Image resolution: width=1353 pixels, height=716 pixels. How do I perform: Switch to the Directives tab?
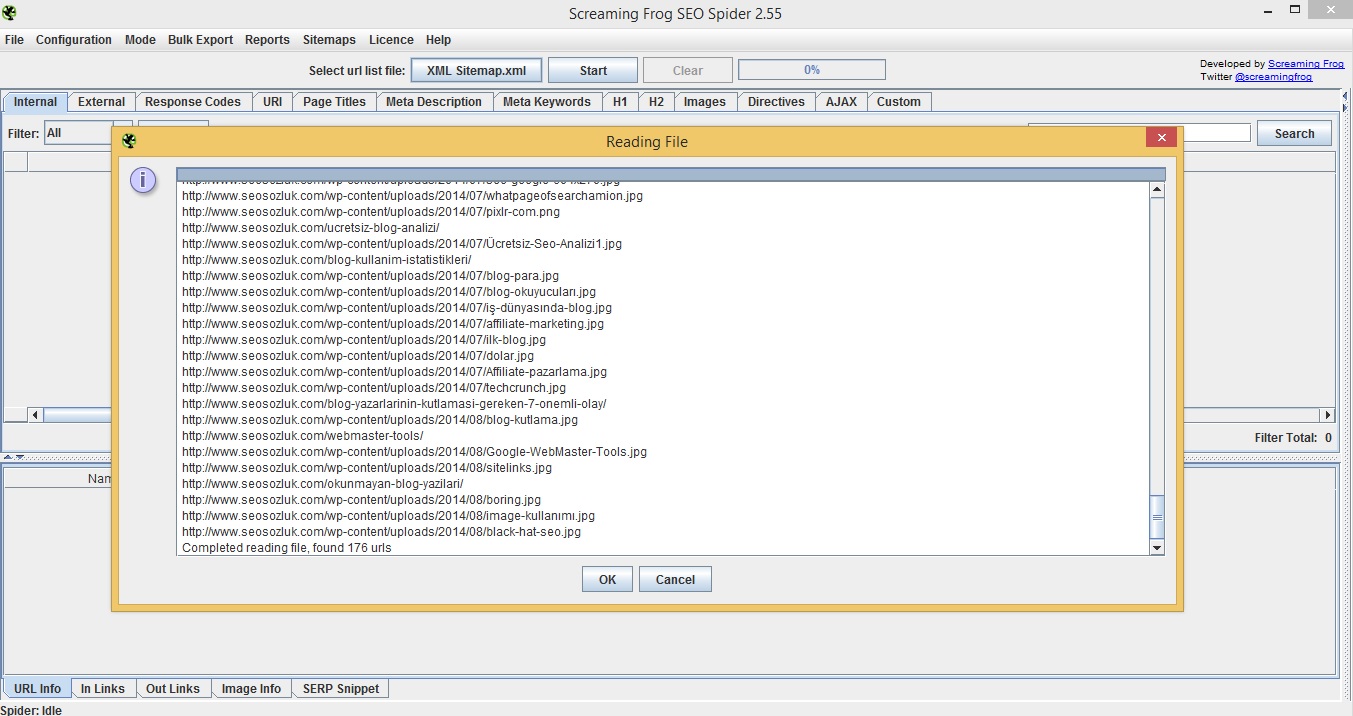click(x=776, y=102)
